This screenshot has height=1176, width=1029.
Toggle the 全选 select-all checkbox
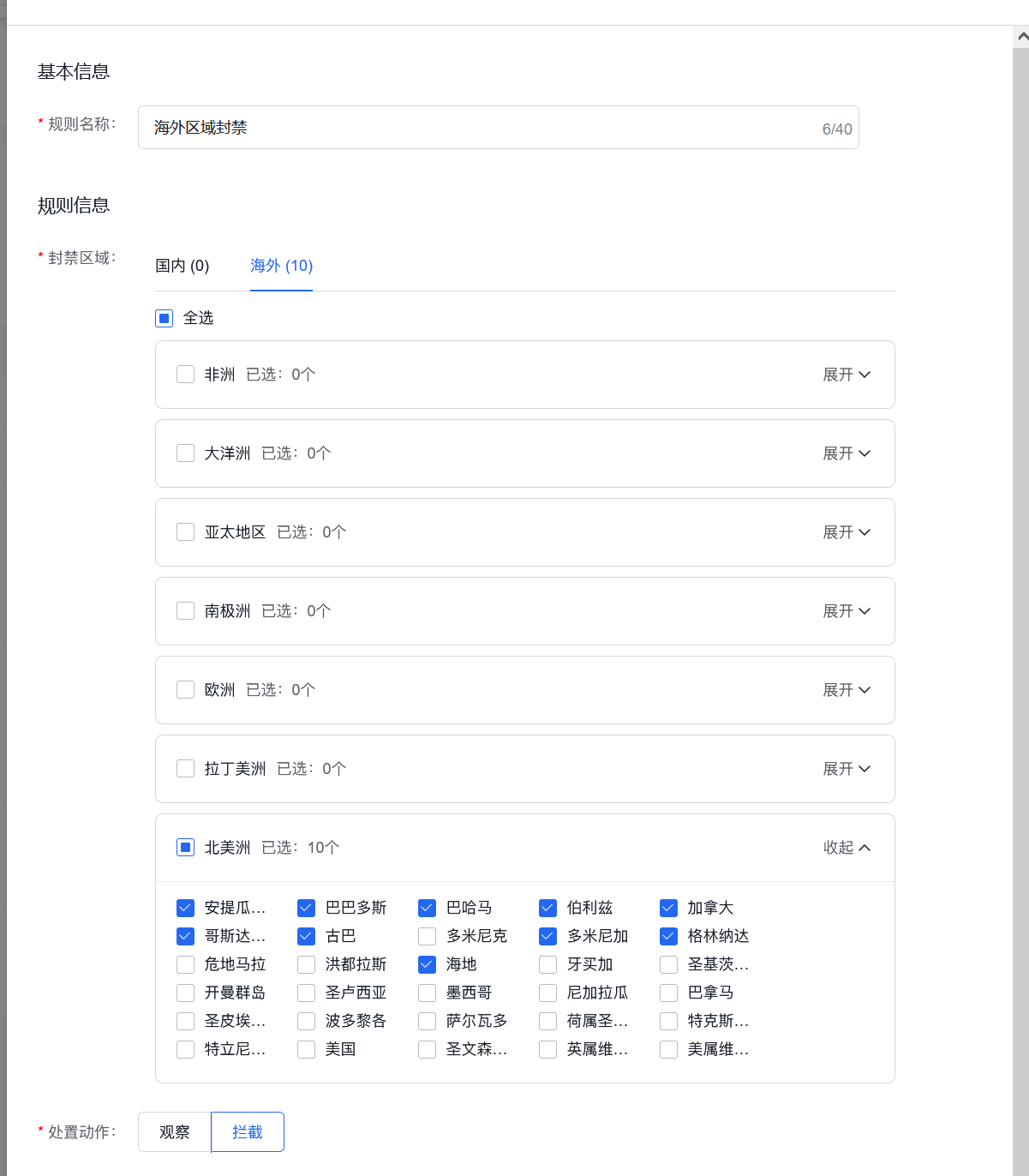point(164,318)
